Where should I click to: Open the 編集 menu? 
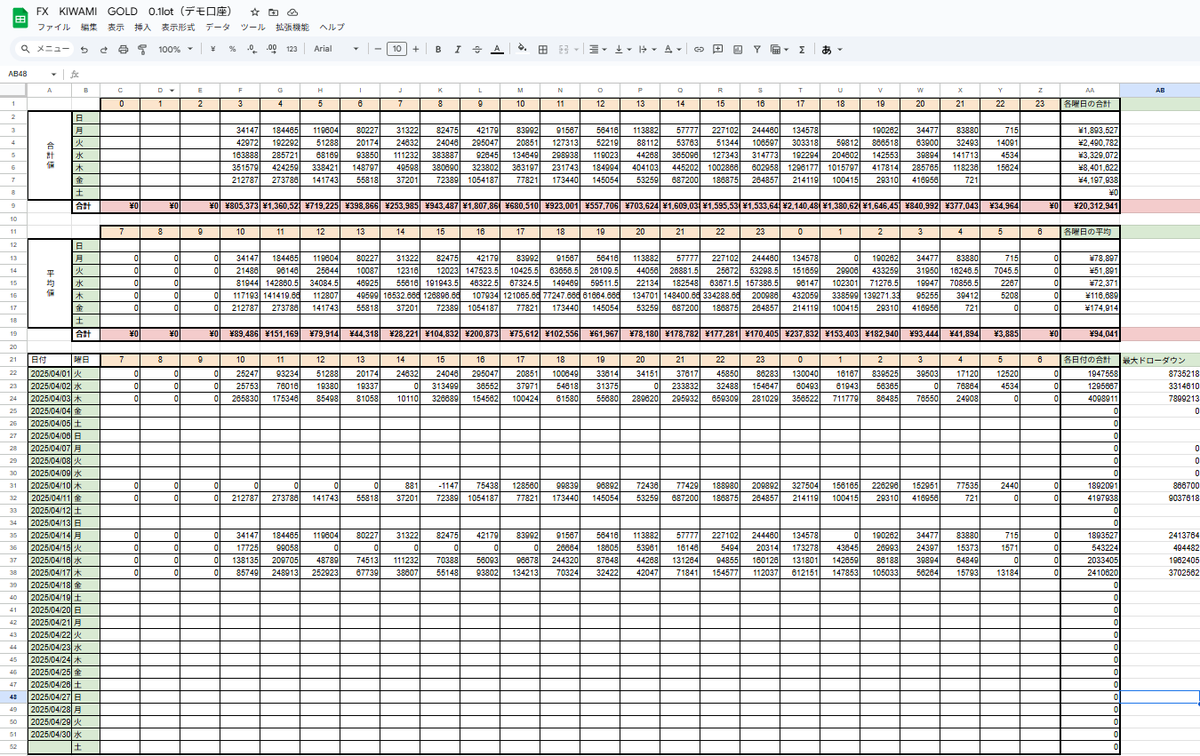88,27
